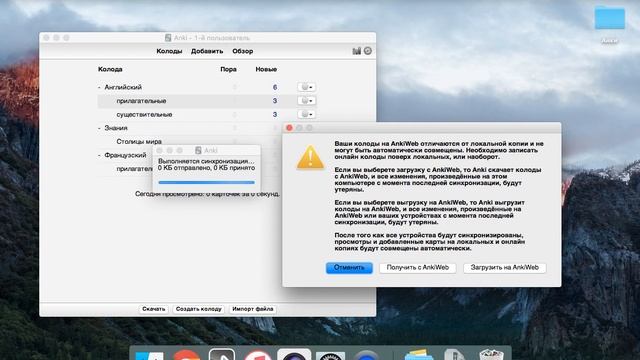Click new count 6 for Английский
This screenshot has width=640, height=360.
[x=275, y=87]
